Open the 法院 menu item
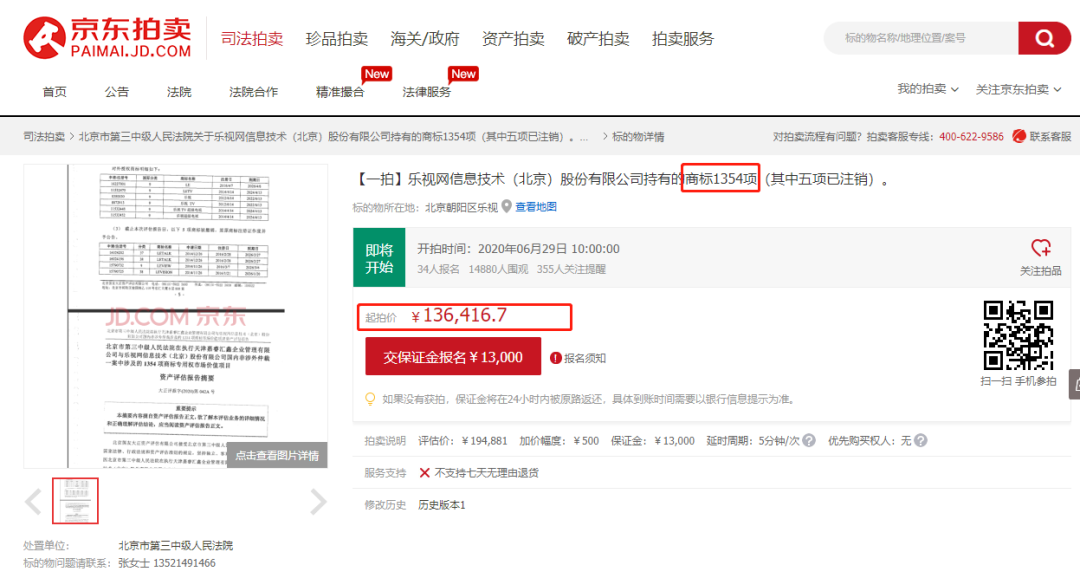The height and width of the screenshot is (578, 1080). pos(179,92)
